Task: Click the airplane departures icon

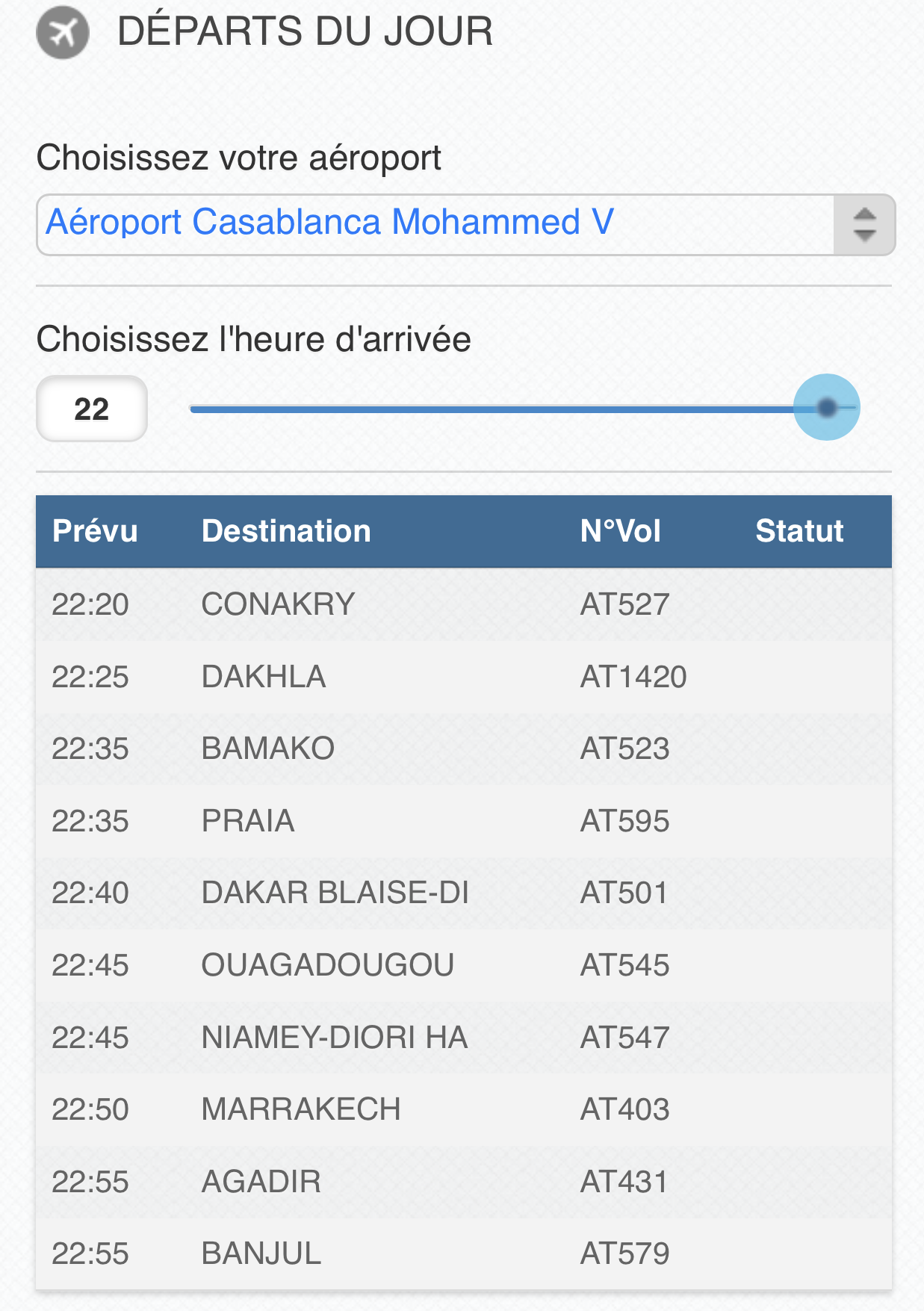Action: 63,32
